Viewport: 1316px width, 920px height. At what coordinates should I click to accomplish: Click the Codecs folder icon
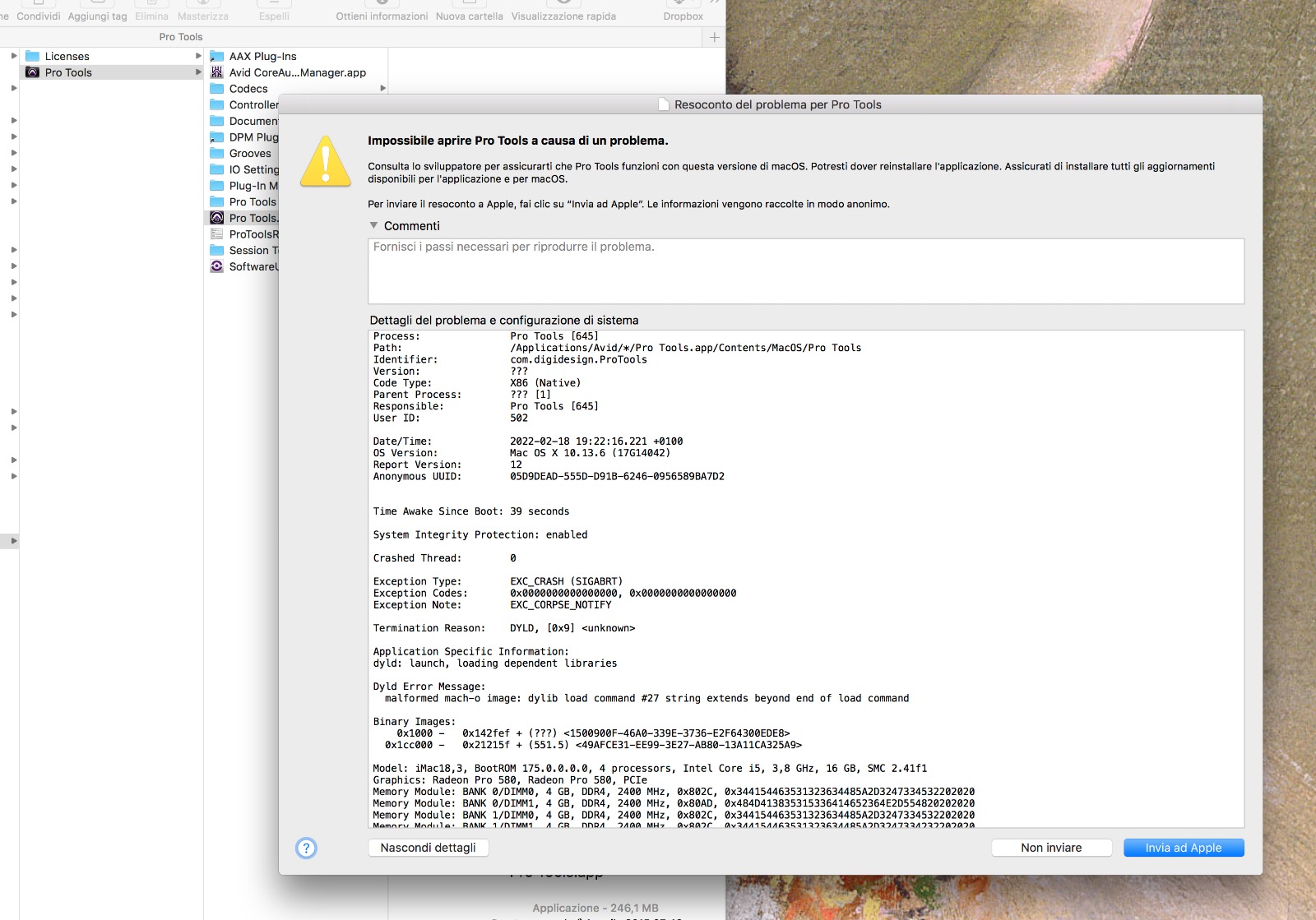[217, 89]
